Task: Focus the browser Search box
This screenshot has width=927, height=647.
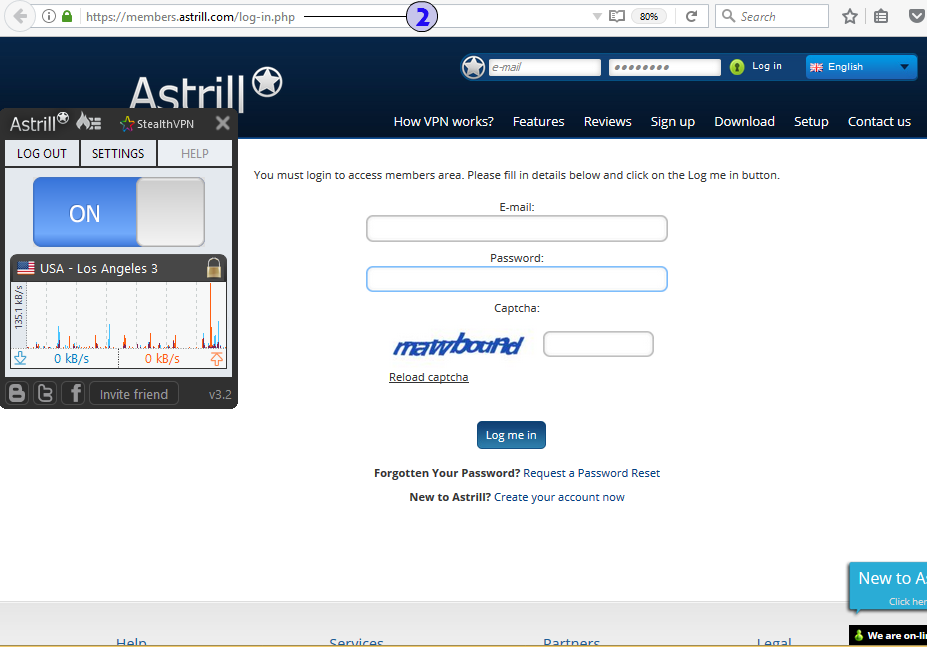Action: [x=772, y=17]
